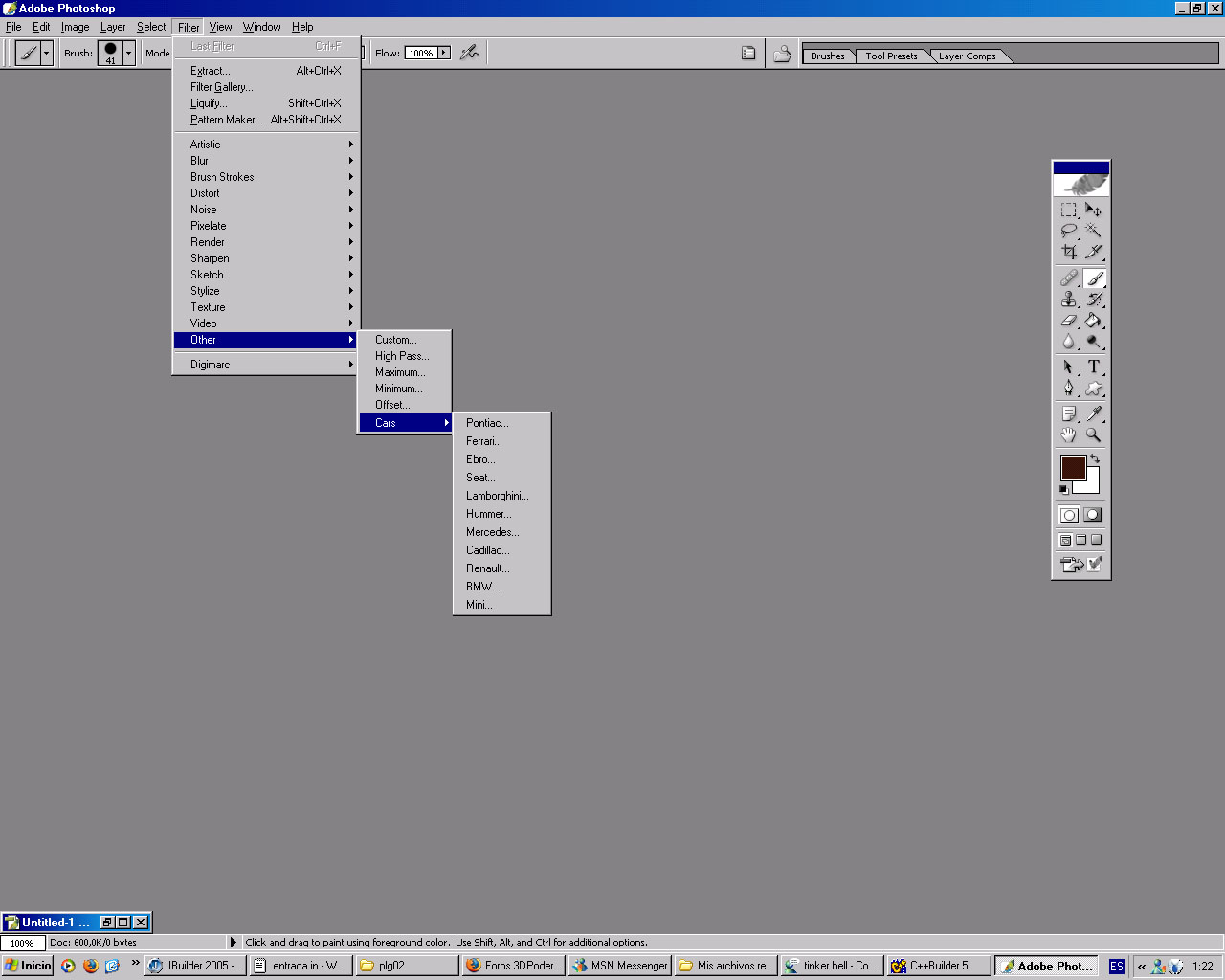1225x980 pixels.
Task: Click the ES language indicator
Action: coord(1116,967)
